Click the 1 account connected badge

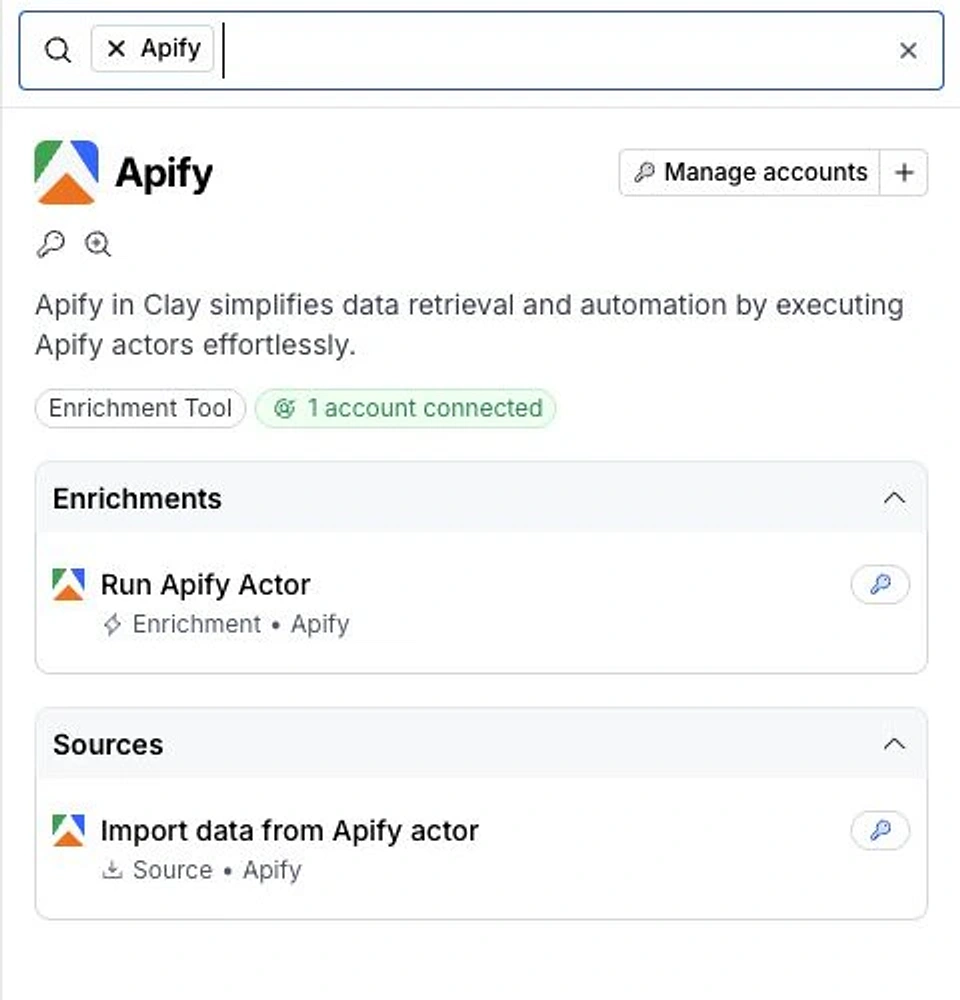point(406,408)
